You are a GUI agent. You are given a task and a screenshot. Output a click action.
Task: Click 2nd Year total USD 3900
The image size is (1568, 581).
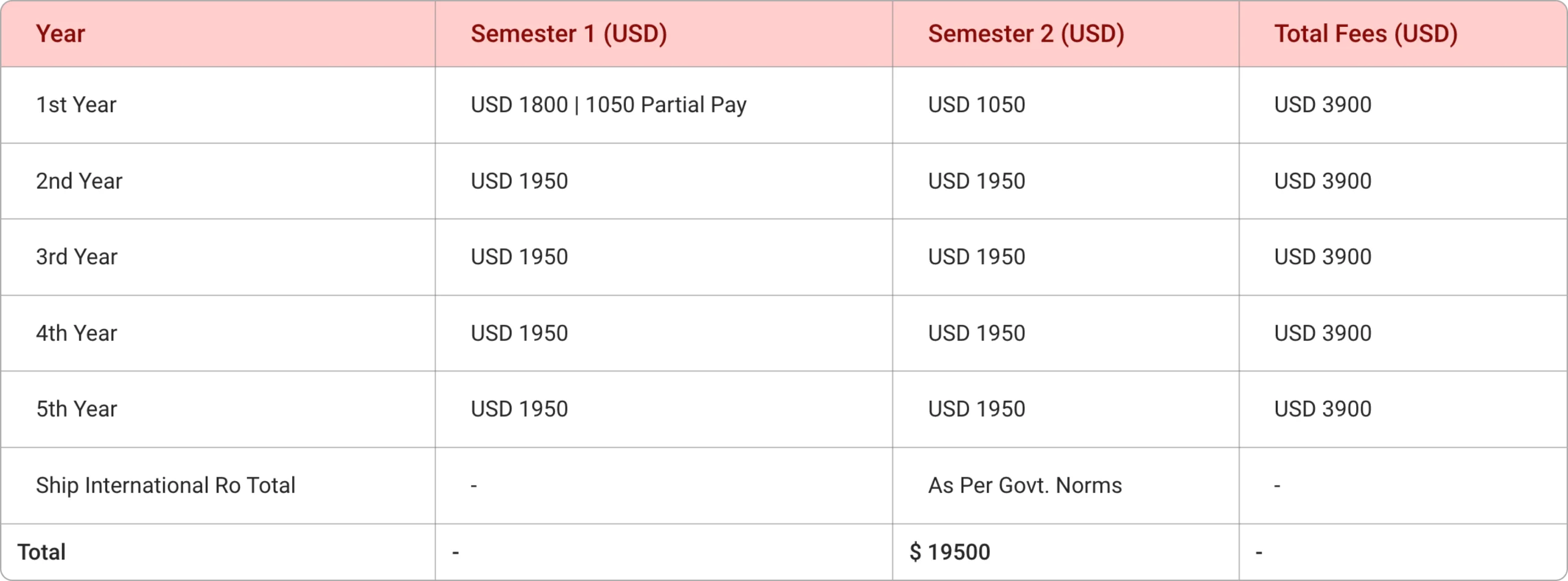point(1322,181)
